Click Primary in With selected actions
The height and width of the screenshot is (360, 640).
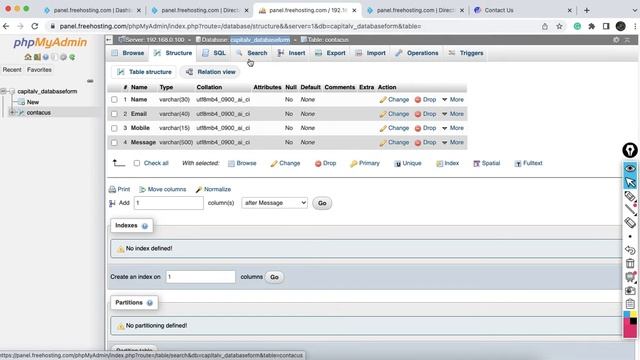(x=365, y=163)
